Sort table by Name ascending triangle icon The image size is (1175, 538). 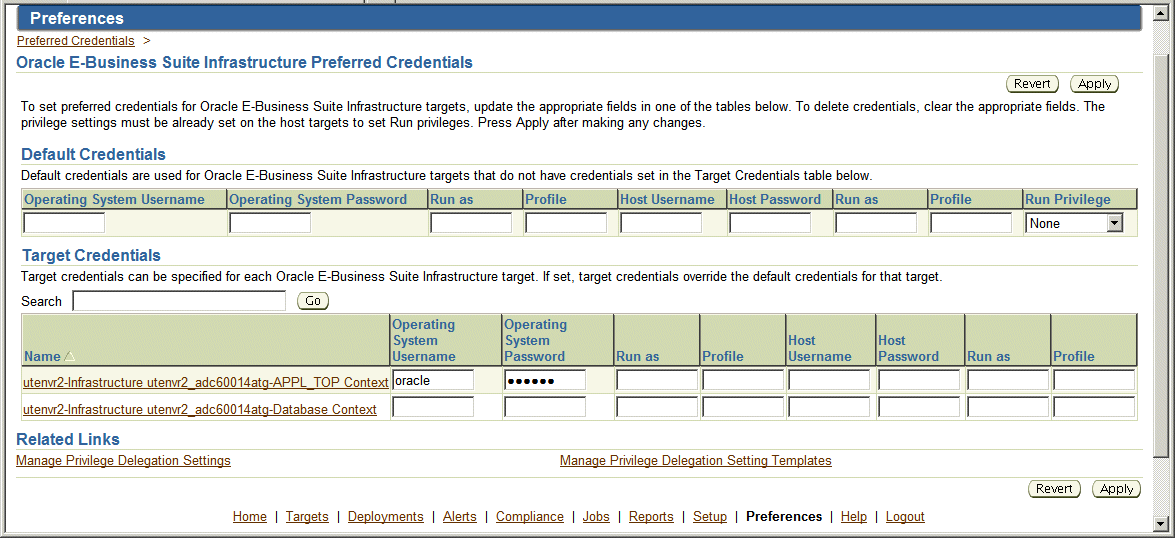click(69, 357)
